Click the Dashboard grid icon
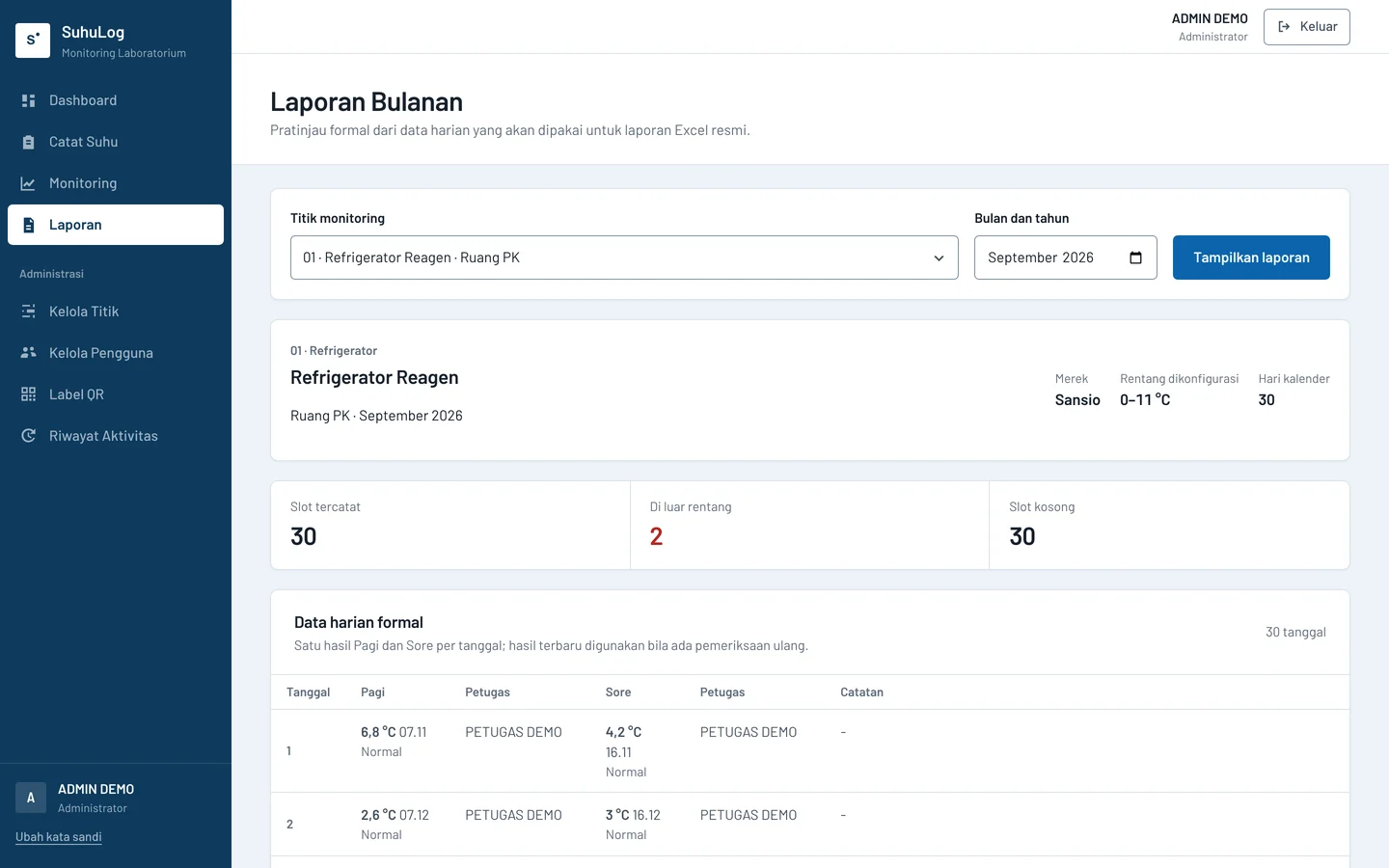 click(x=28, y=100)
